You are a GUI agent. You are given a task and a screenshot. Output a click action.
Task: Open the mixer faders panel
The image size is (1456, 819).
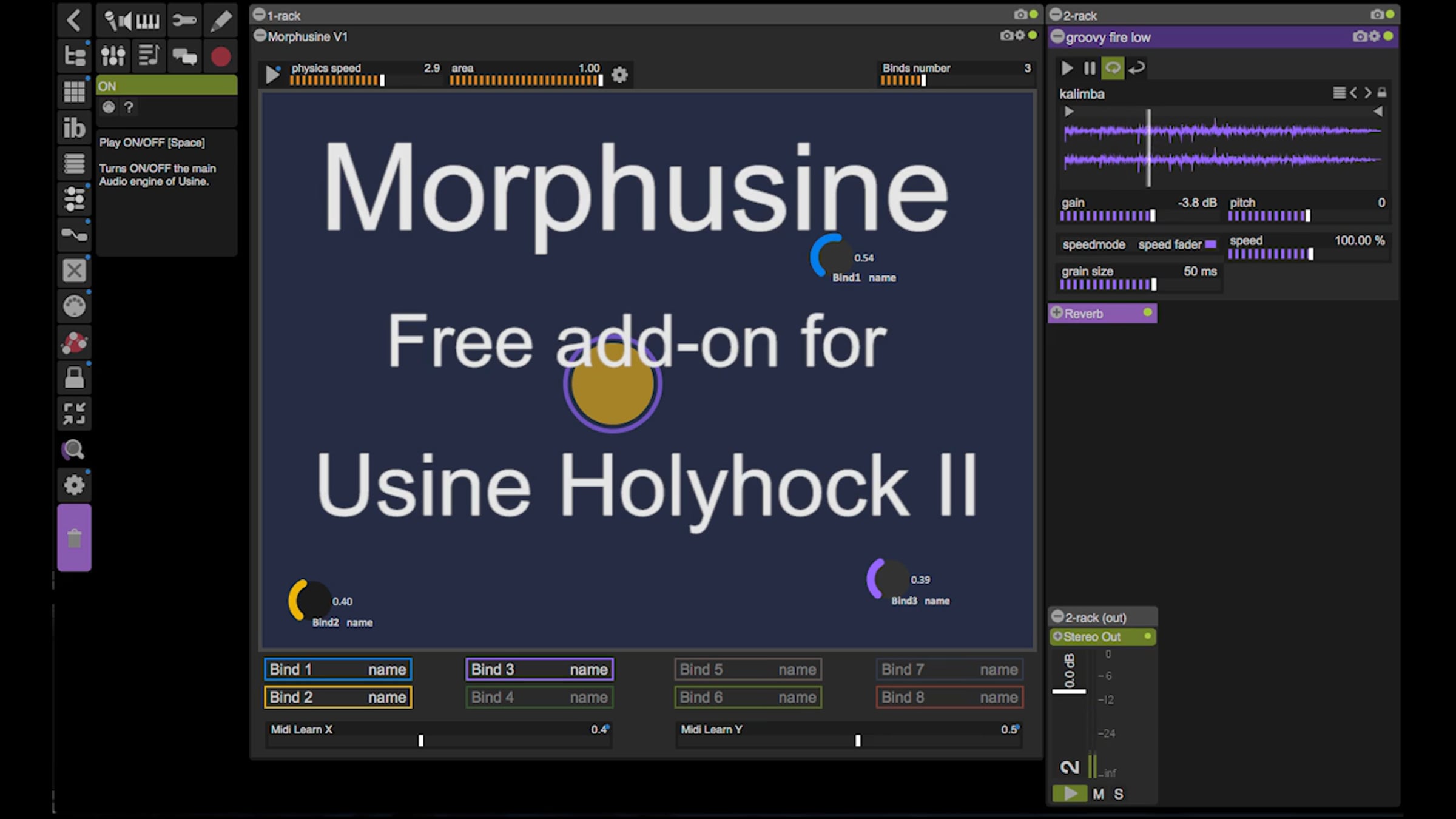(113, 56)
